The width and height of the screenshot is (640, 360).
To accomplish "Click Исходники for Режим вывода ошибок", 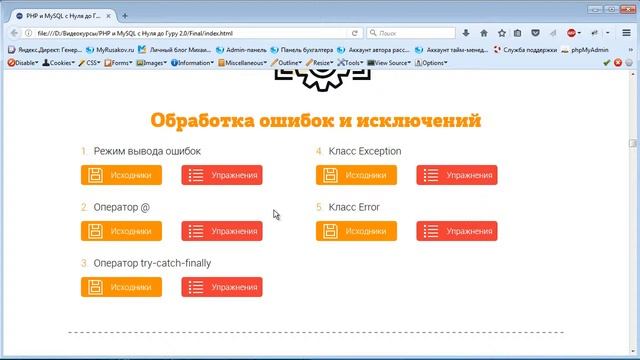I will click(x=121, y=175).
